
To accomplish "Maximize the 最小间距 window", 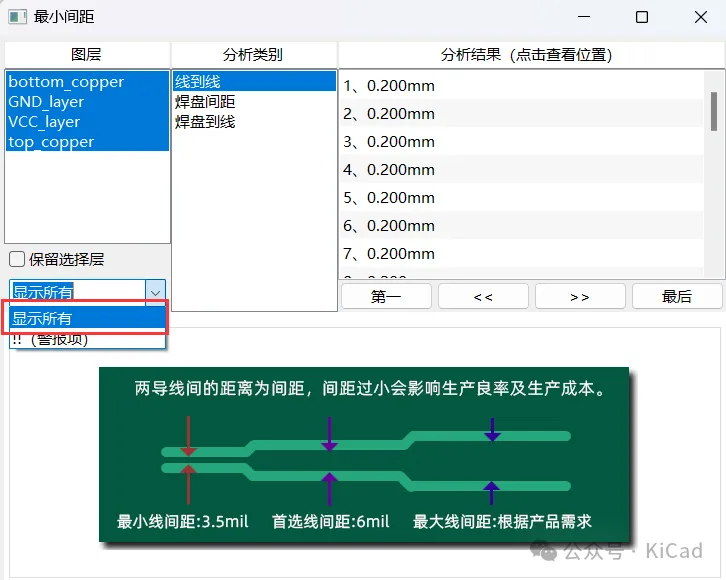I will [642, 17].
